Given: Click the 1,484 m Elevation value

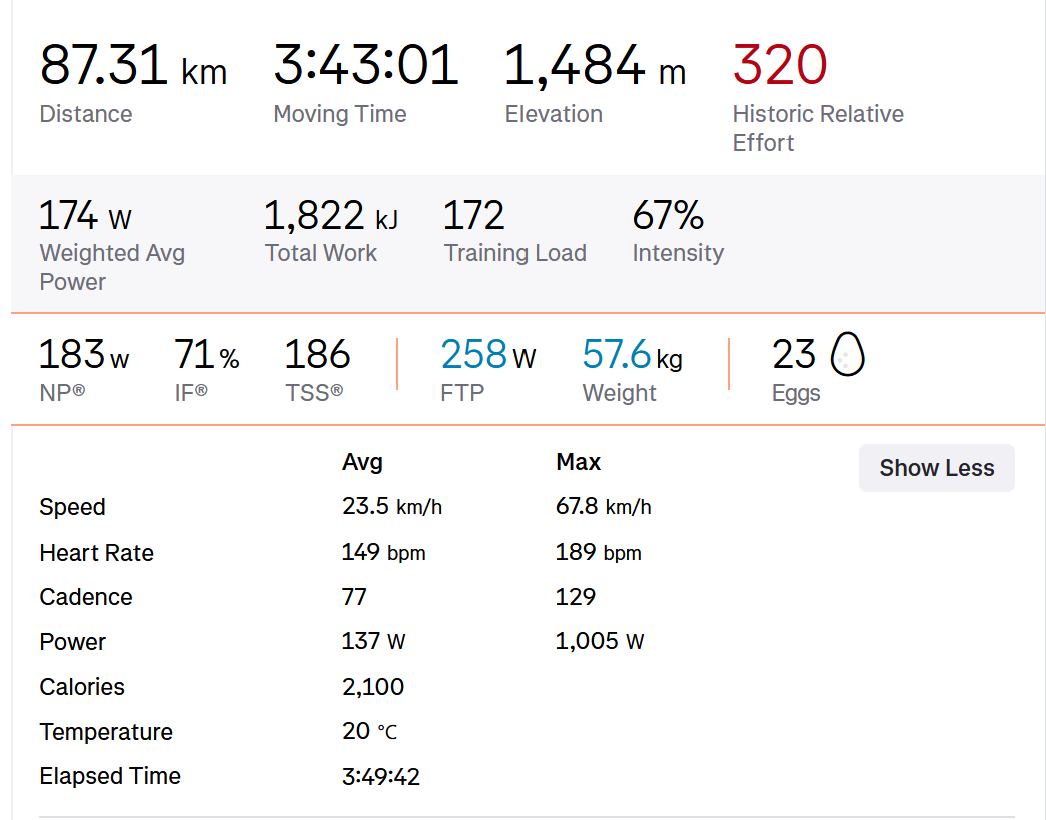Looking at the screenshot, I should (x=595, y=66).
